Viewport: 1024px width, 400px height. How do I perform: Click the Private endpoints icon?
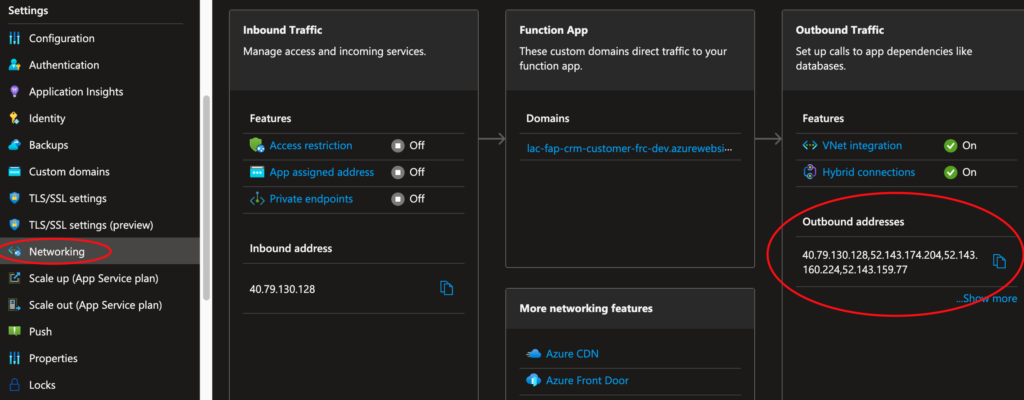coord(257,199)
